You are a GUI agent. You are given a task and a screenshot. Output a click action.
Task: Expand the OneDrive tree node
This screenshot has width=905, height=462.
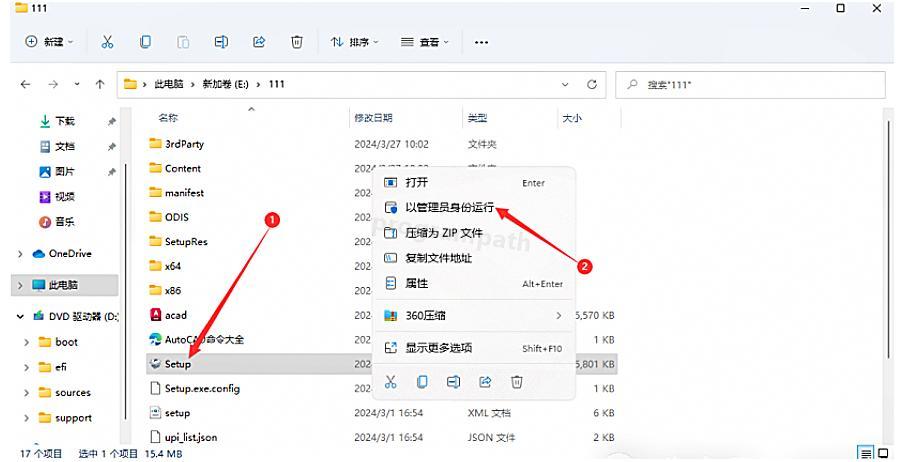point(20,254)
